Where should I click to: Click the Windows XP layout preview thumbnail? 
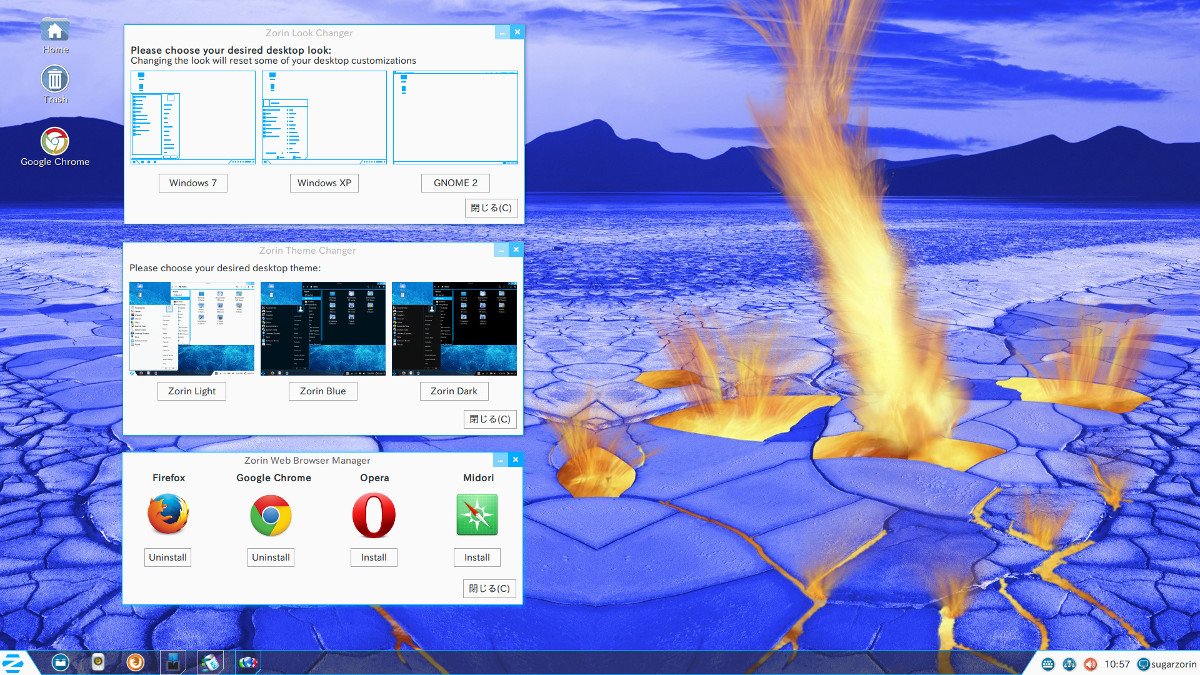324,117
